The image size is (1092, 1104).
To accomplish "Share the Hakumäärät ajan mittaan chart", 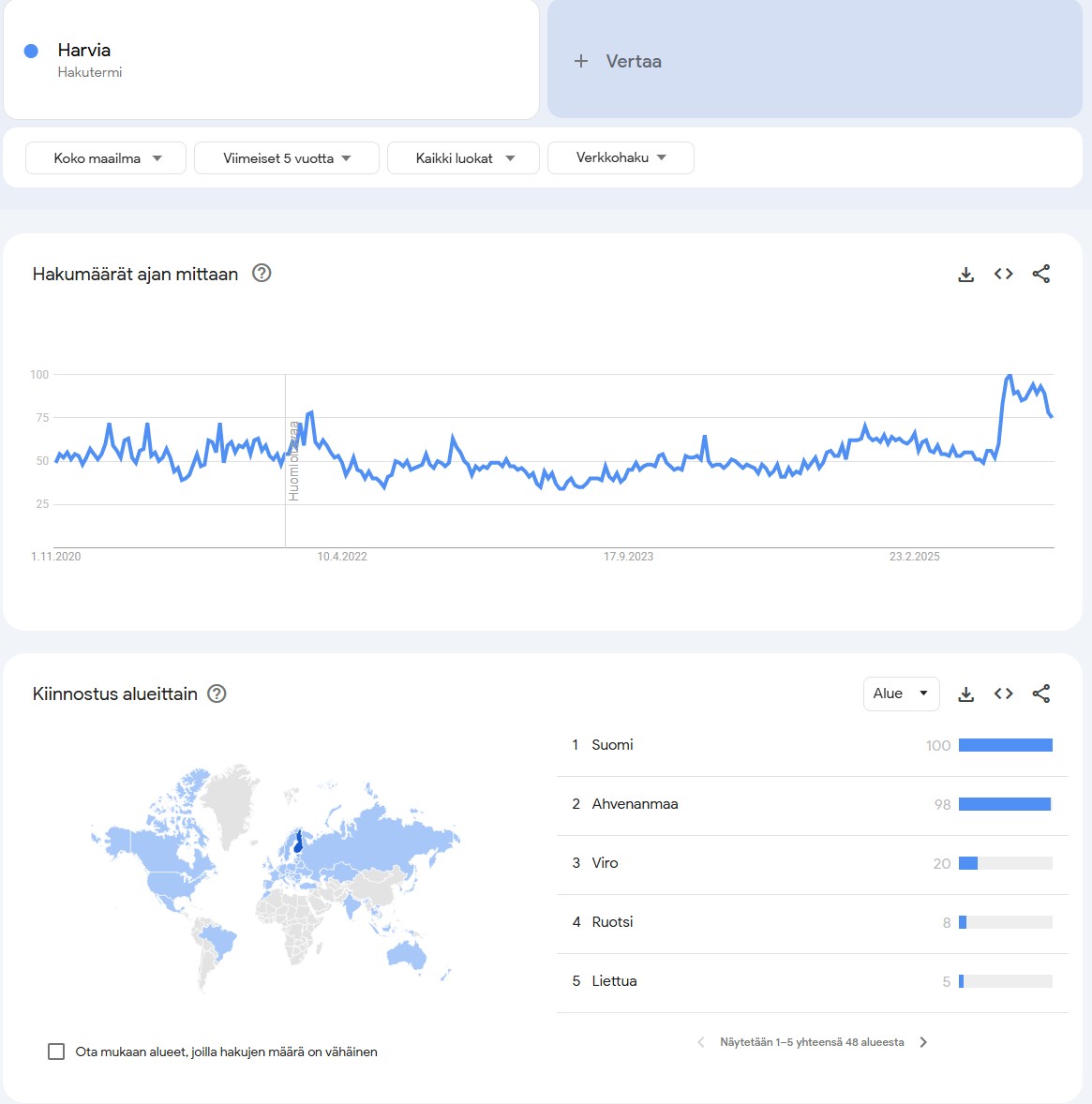I will tap(1041, 274).
